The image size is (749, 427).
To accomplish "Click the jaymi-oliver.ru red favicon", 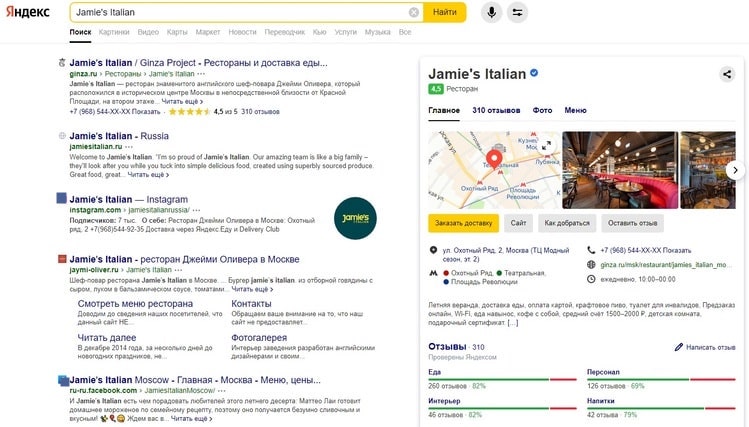I will [x=62, y=259].
